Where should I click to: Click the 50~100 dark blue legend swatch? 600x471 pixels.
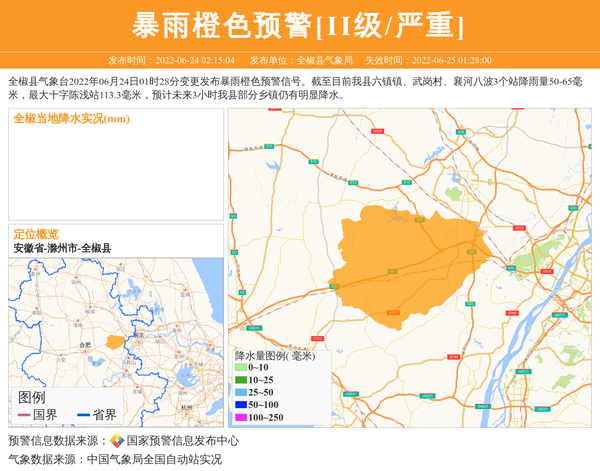point(240,405)
